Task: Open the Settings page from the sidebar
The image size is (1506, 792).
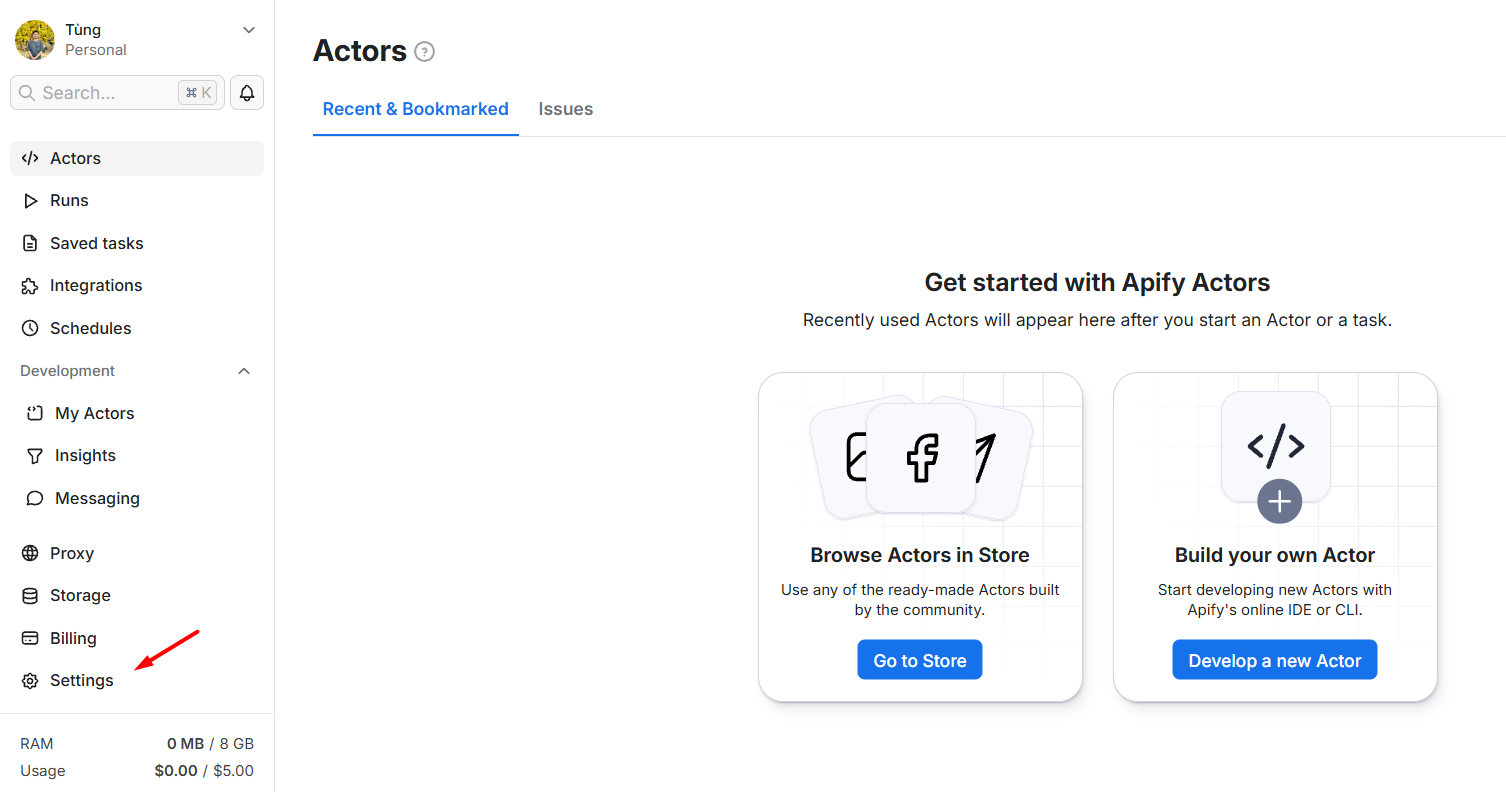Action: point(81,680)
